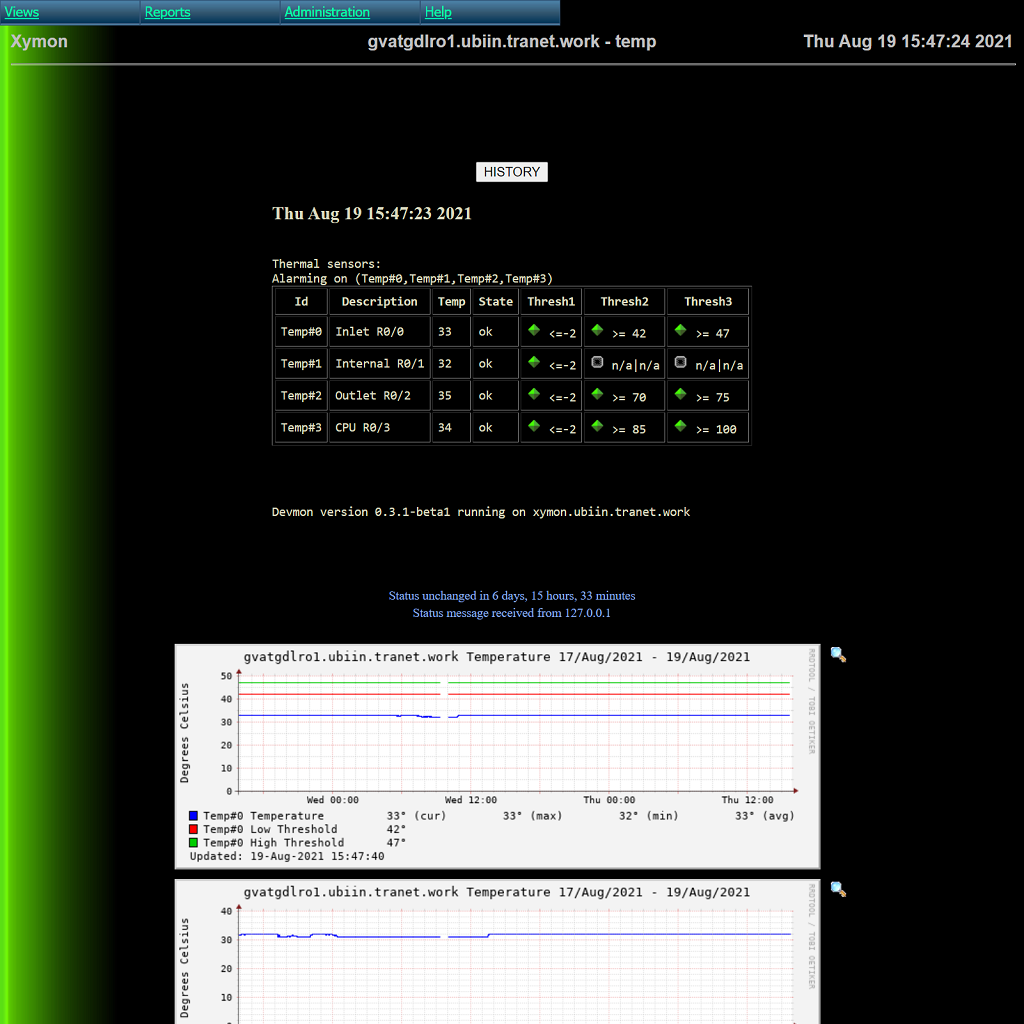Click green Thresh1 status icon for Temp#0
This screenshot has height=1024, width=1024.
534,330
